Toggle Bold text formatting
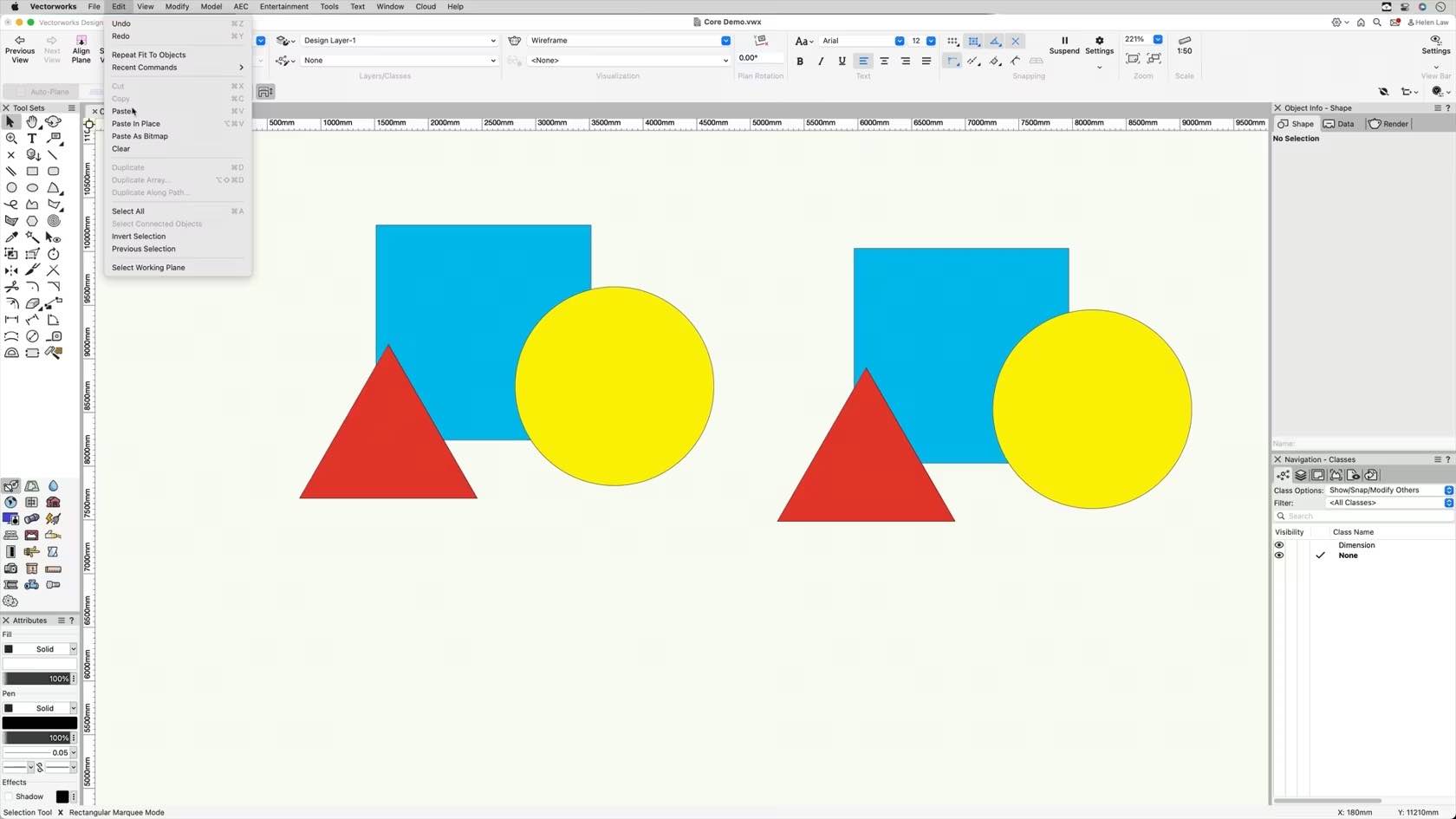Screen dimensions: 1456x819 800,62
